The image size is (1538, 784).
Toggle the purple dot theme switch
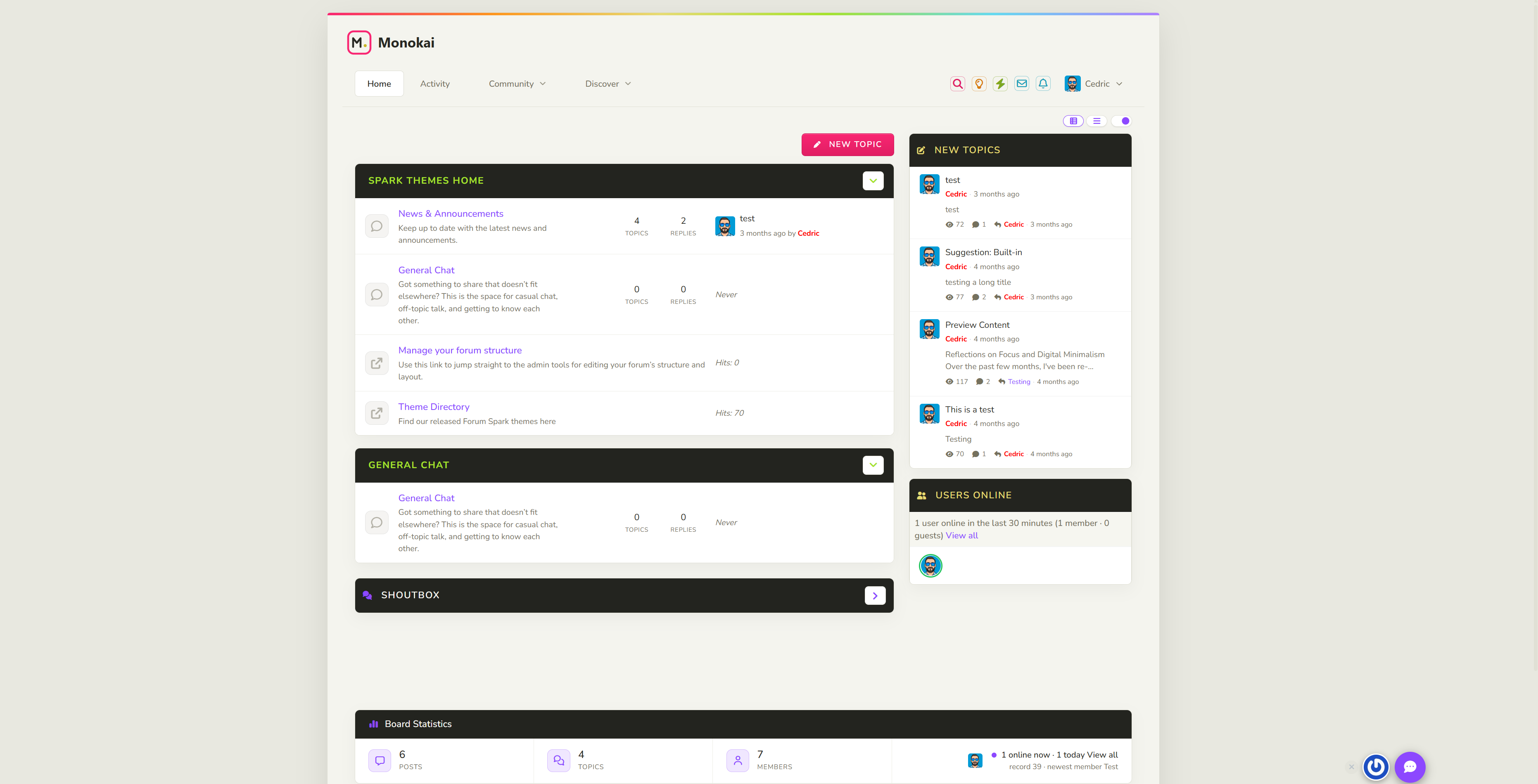tap(1121, 121)
